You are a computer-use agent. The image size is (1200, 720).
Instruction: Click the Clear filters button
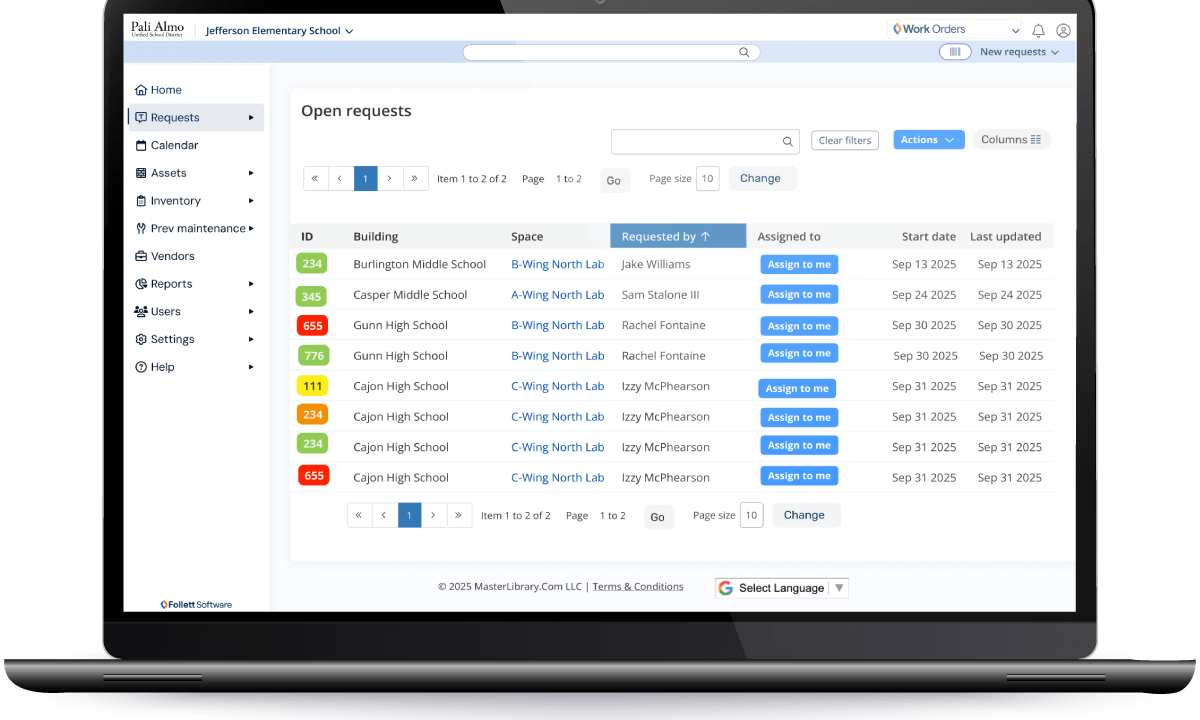point(844,140)
